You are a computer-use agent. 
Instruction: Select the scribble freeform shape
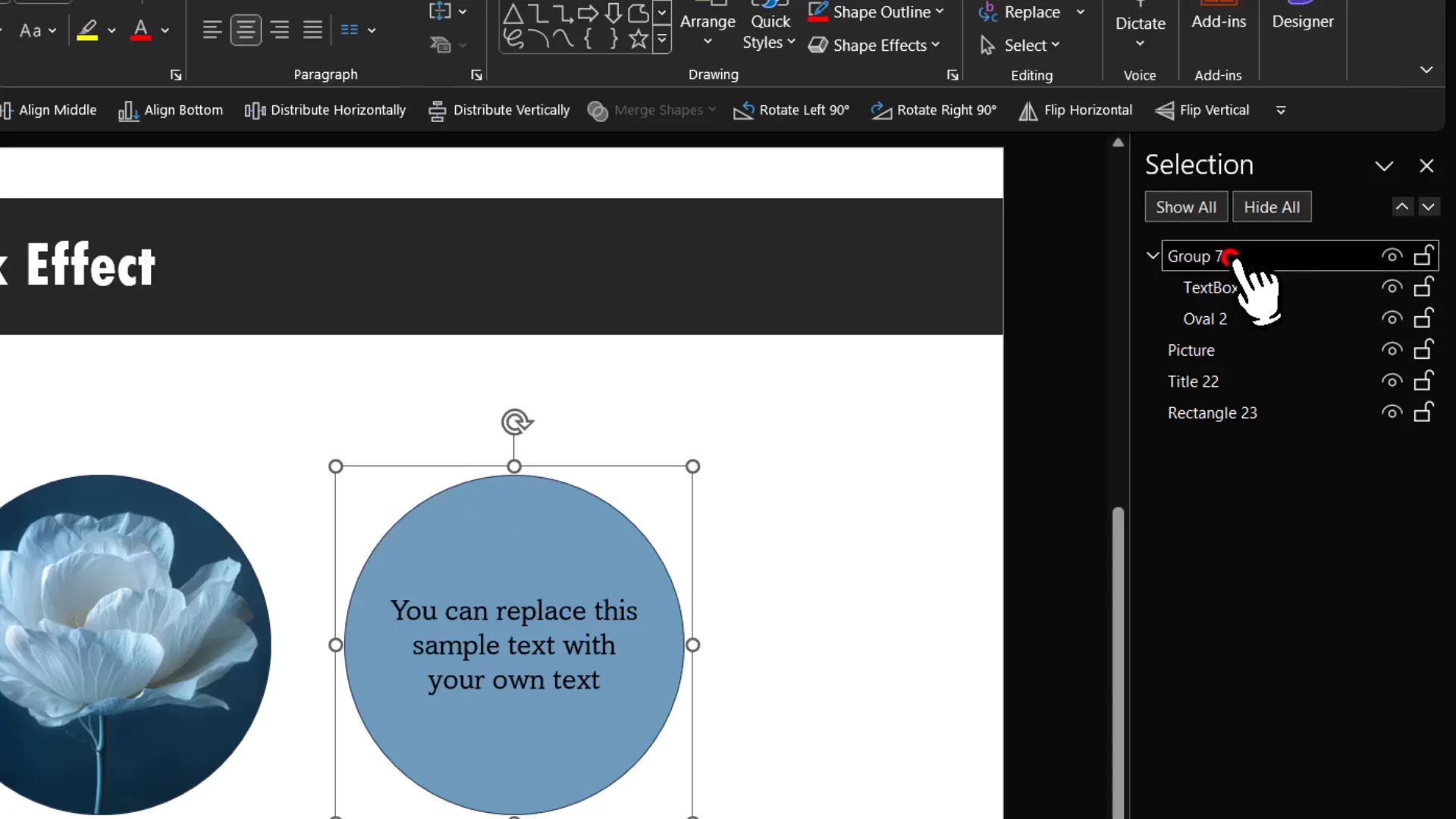tap(513, 39)
